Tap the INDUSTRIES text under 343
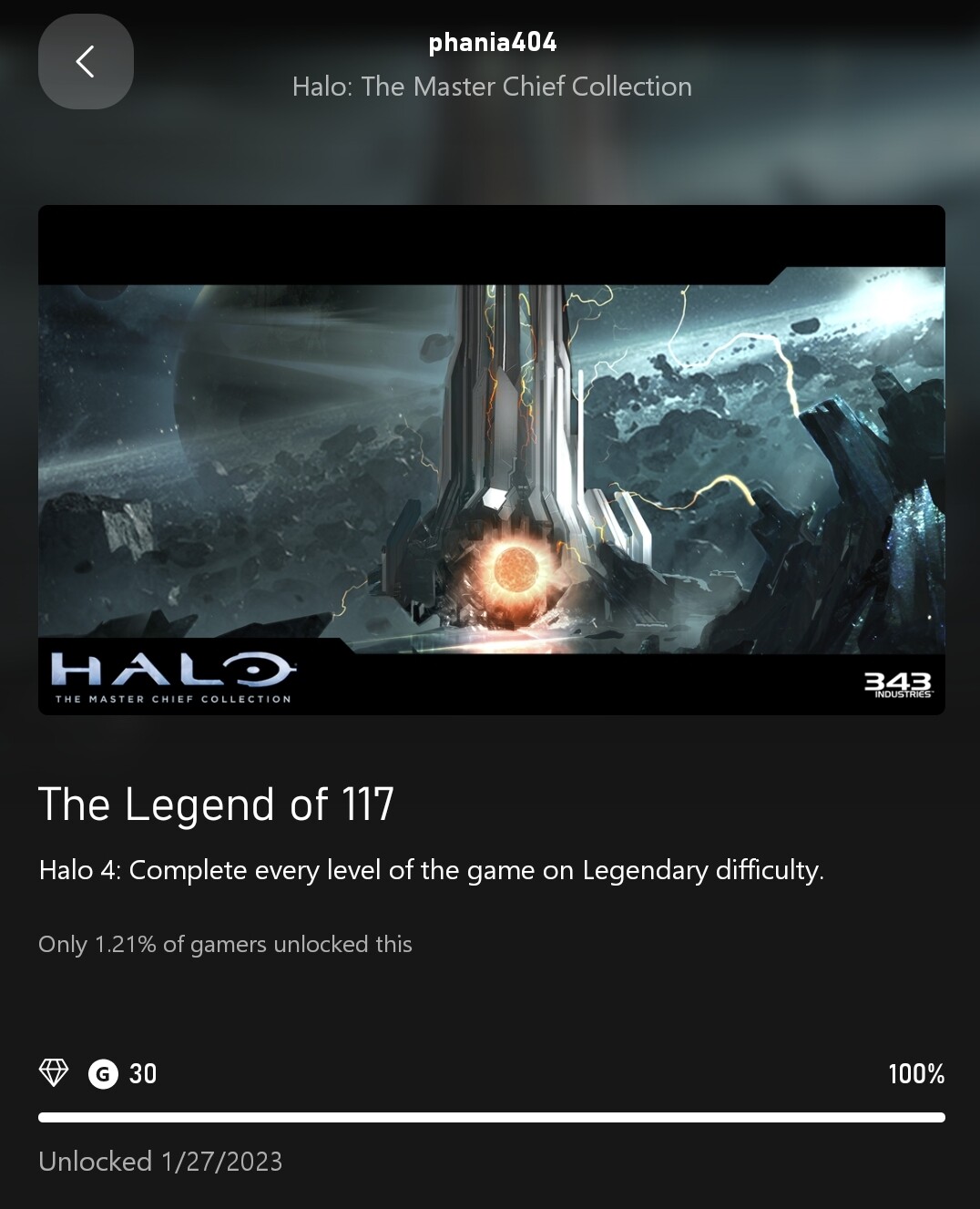This screenshot has width=980, height=1209. point(903,694)
